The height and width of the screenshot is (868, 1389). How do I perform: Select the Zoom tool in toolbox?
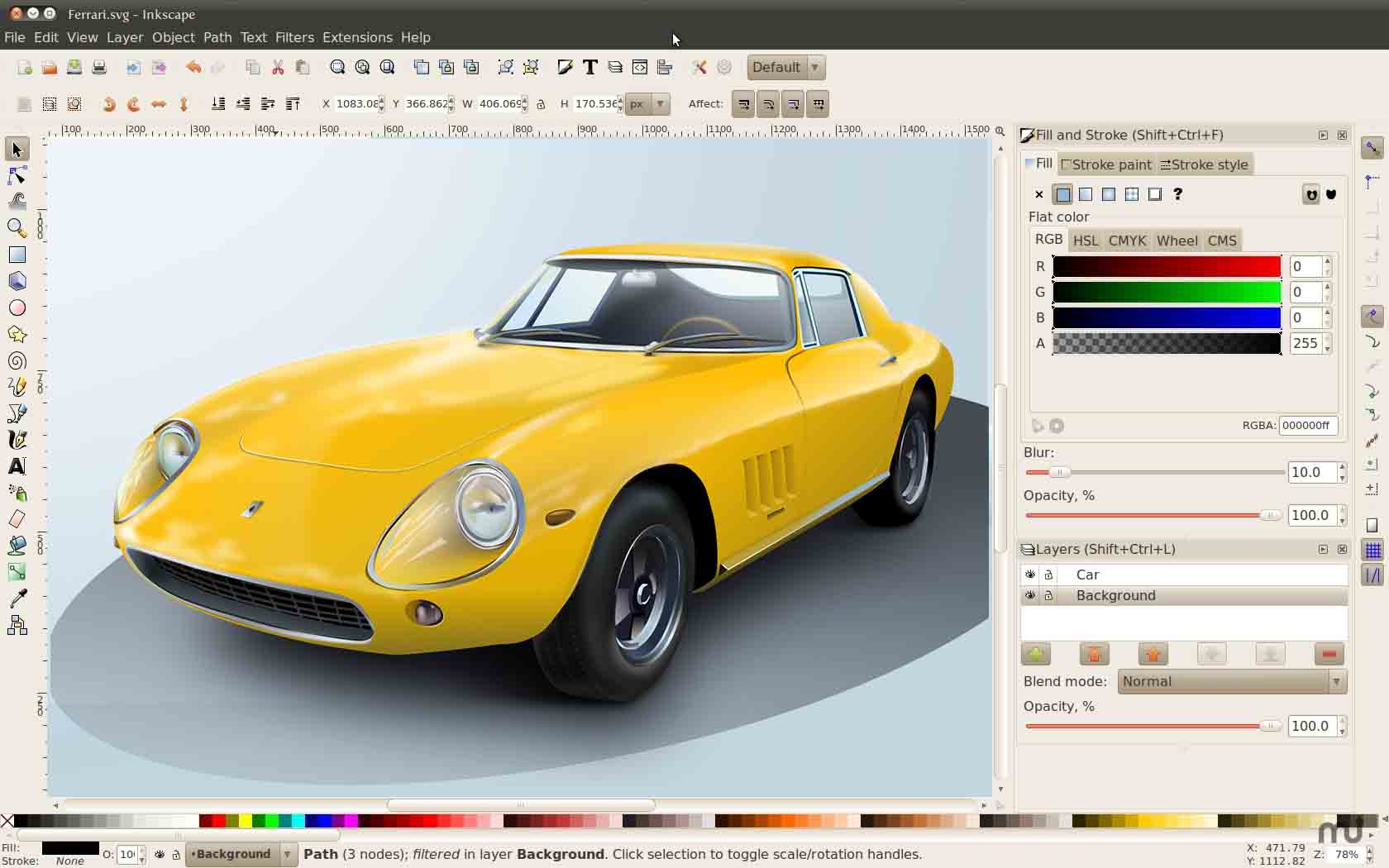click(17, 228)
